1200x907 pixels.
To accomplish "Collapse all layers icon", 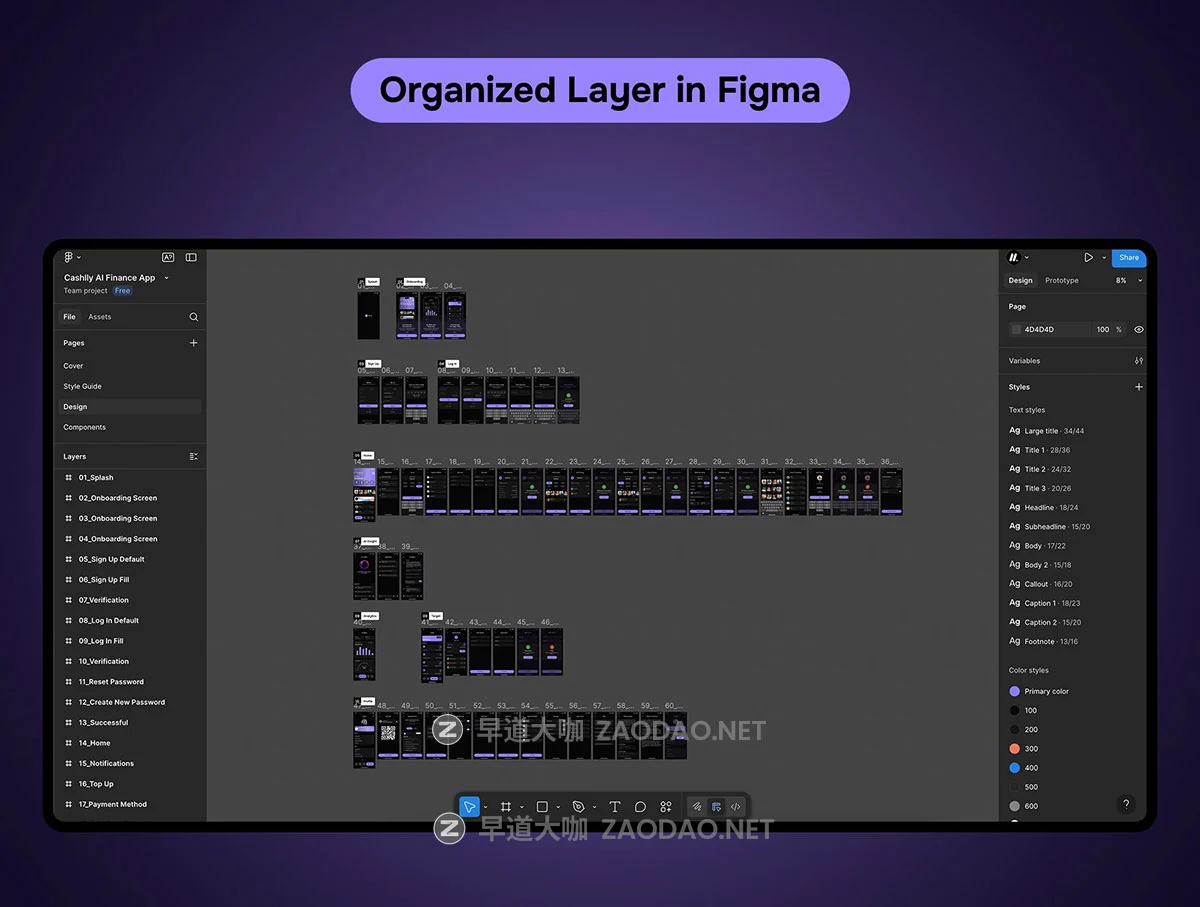I will coord(194,457).
